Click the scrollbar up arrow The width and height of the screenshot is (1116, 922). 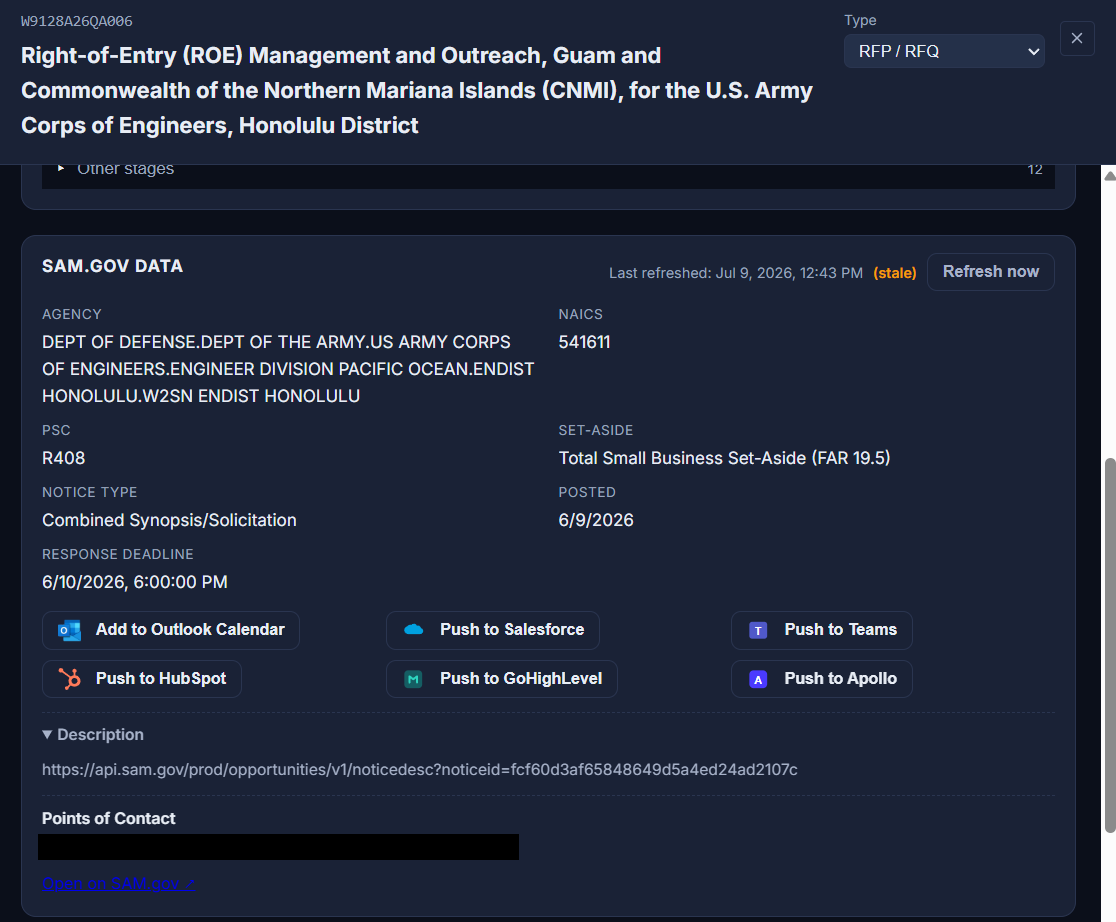(1110, 176)
